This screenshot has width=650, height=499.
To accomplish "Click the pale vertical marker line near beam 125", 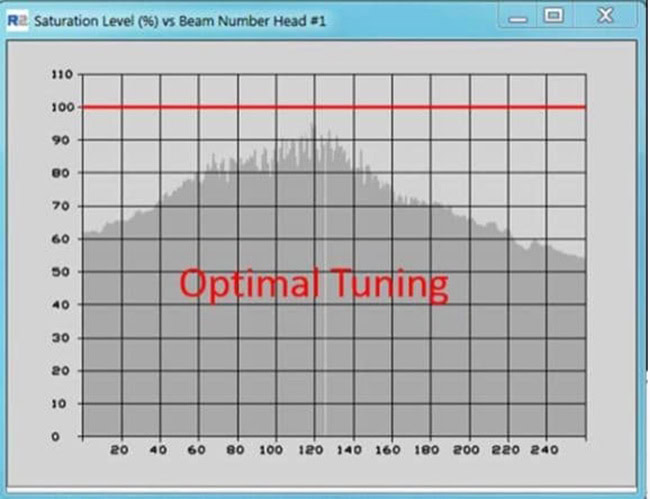I will pyautogui.click(x=324, y=300).
